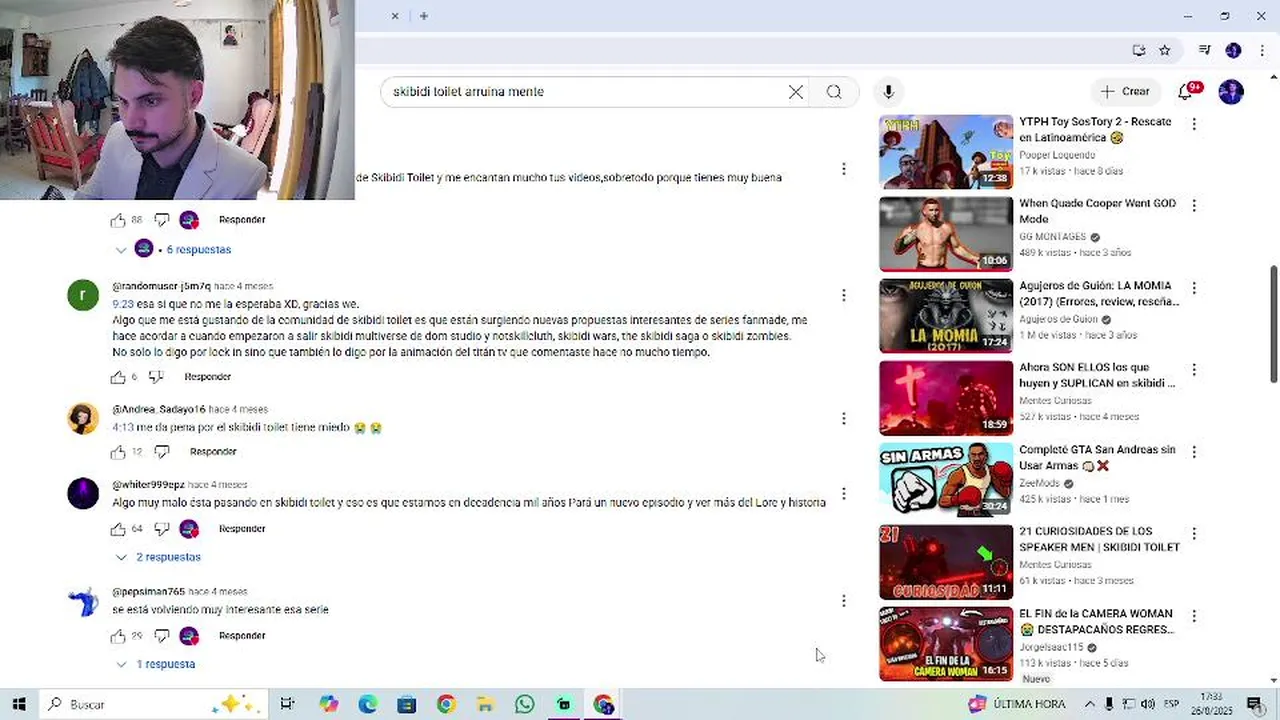Open Task View in taskbar
This screenshot has height=720, width=1280.
[x=287, y=704]
